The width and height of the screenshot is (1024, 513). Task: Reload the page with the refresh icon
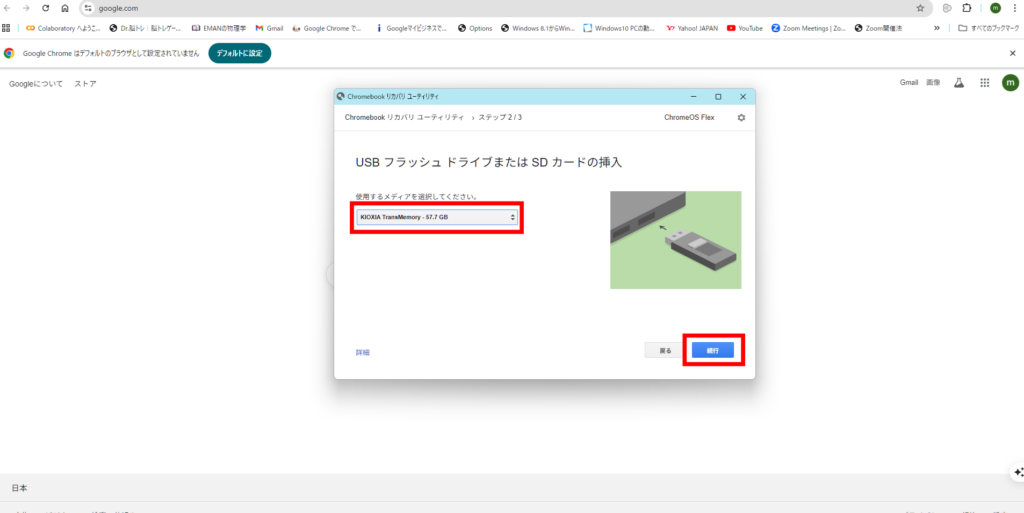(45, 8)
